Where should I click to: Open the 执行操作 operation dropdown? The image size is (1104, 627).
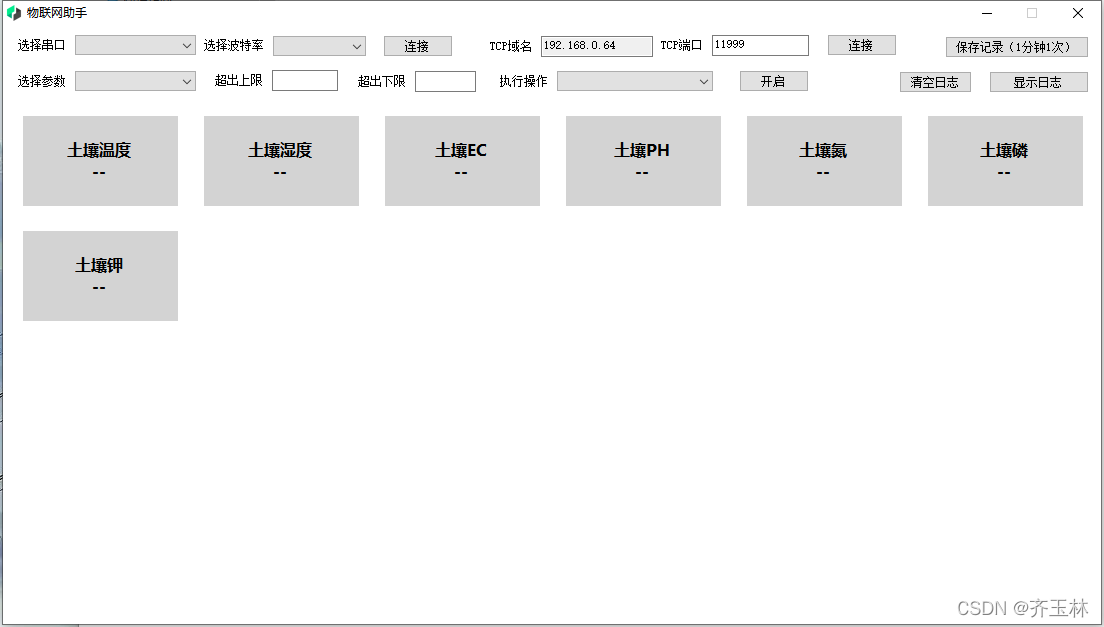[x=634, y=80]
